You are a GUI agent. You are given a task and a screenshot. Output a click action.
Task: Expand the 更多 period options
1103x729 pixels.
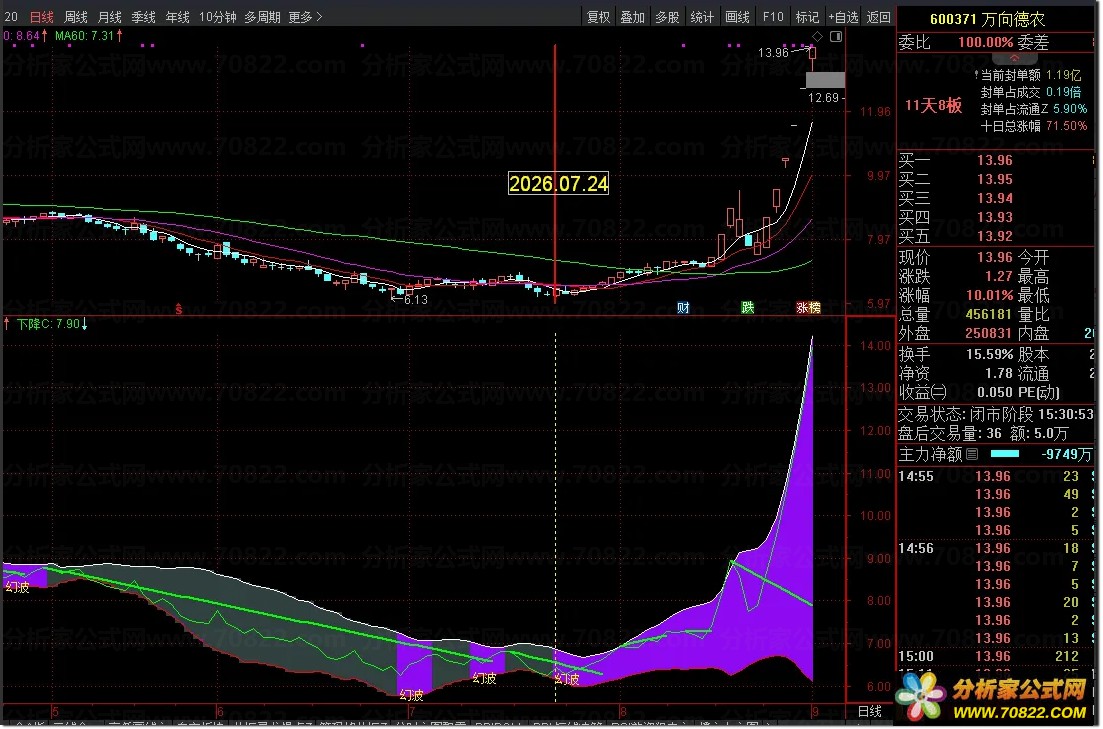click(306, 17)
